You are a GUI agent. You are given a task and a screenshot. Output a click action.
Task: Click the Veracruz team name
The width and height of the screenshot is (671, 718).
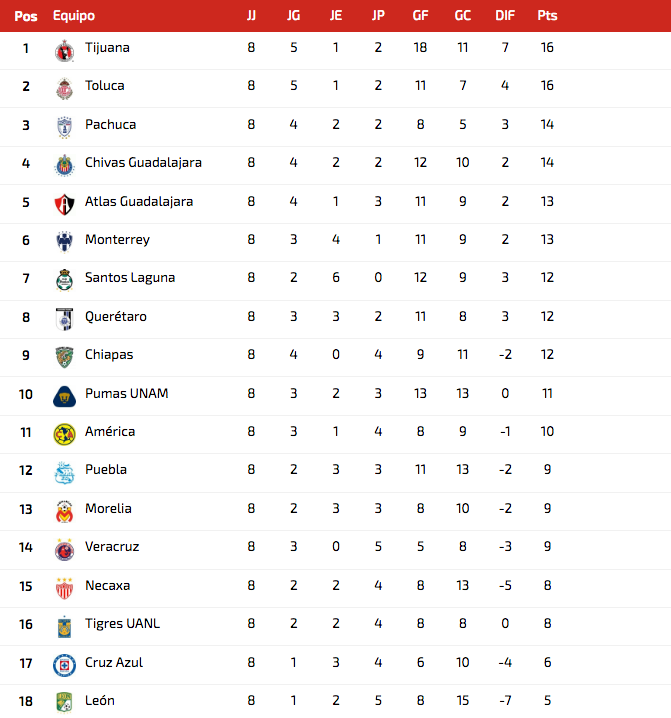click(112, 546)
